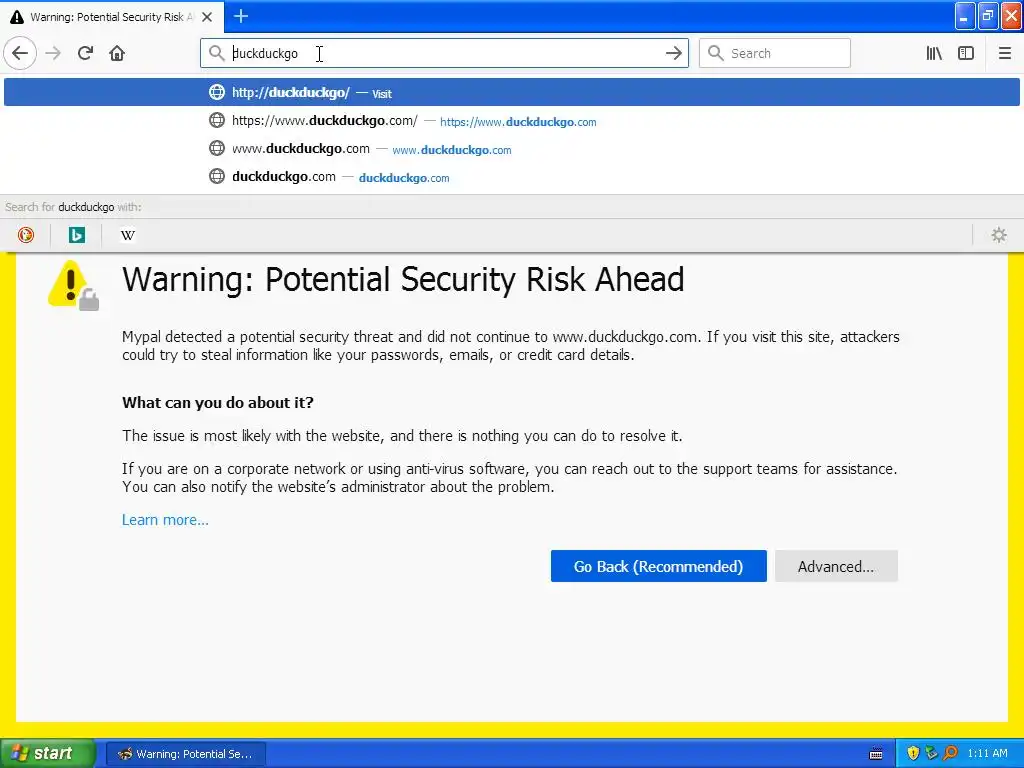Search with DuckDuckGo one-off engine icon
This screenshot has height=768, width=1024.
[x=26, y=235]
